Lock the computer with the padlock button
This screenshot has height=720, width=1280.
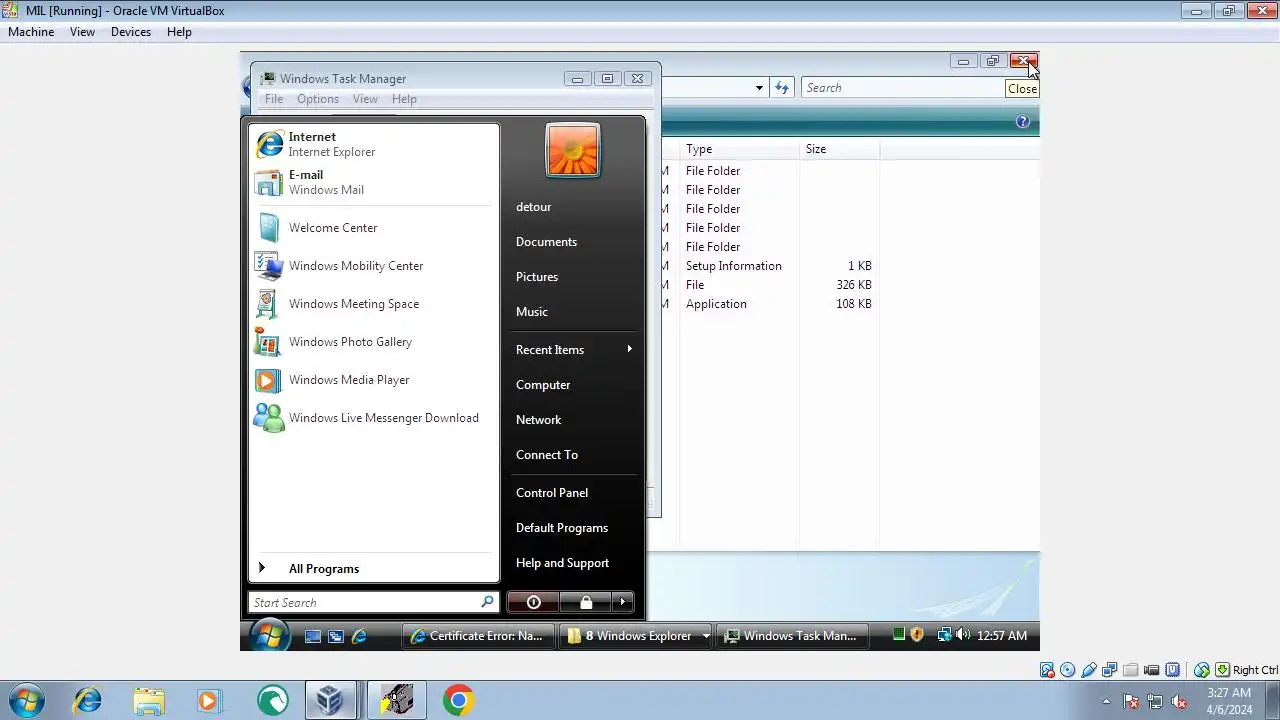coord(586,602)
